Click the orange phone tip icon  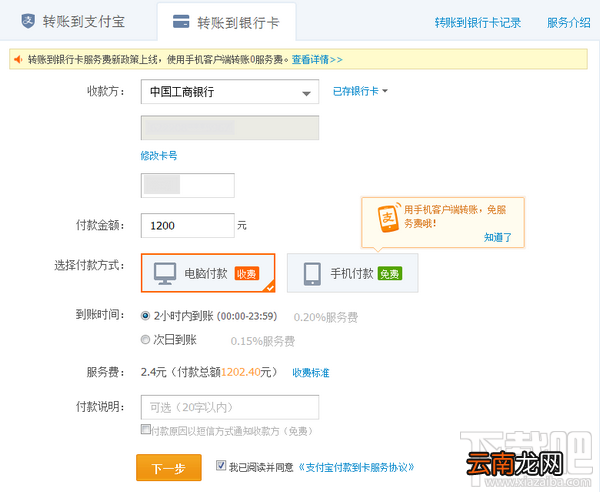pyautogui.click(x=388, y=218)
